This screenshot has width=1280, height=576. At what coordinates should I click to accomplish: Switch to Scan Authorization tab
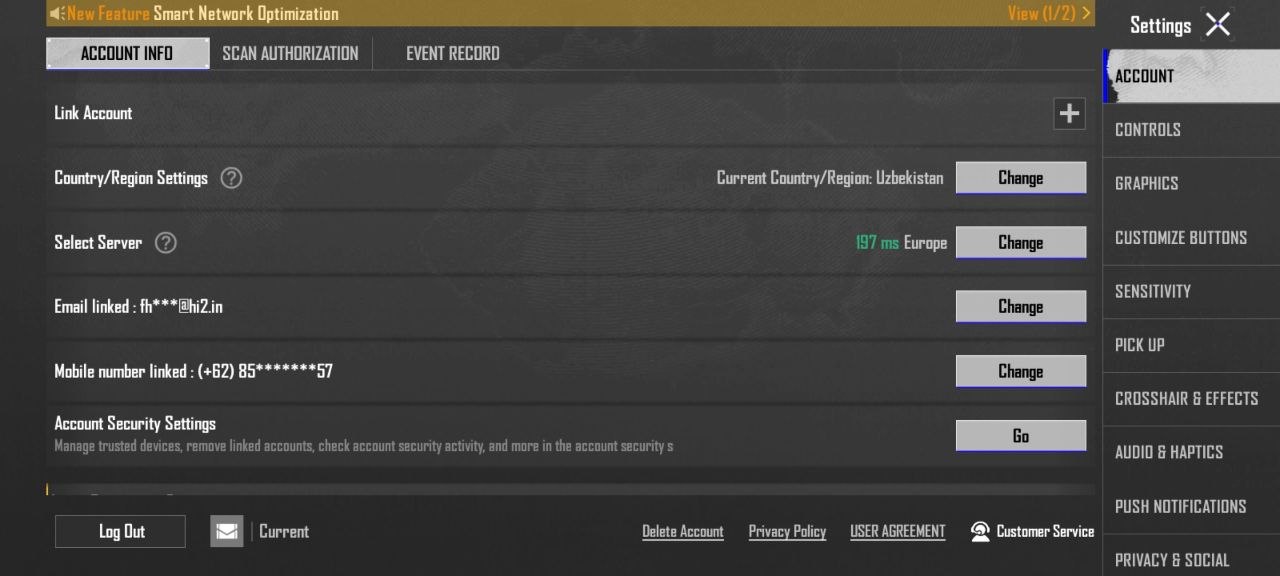[x=290, y=53]
